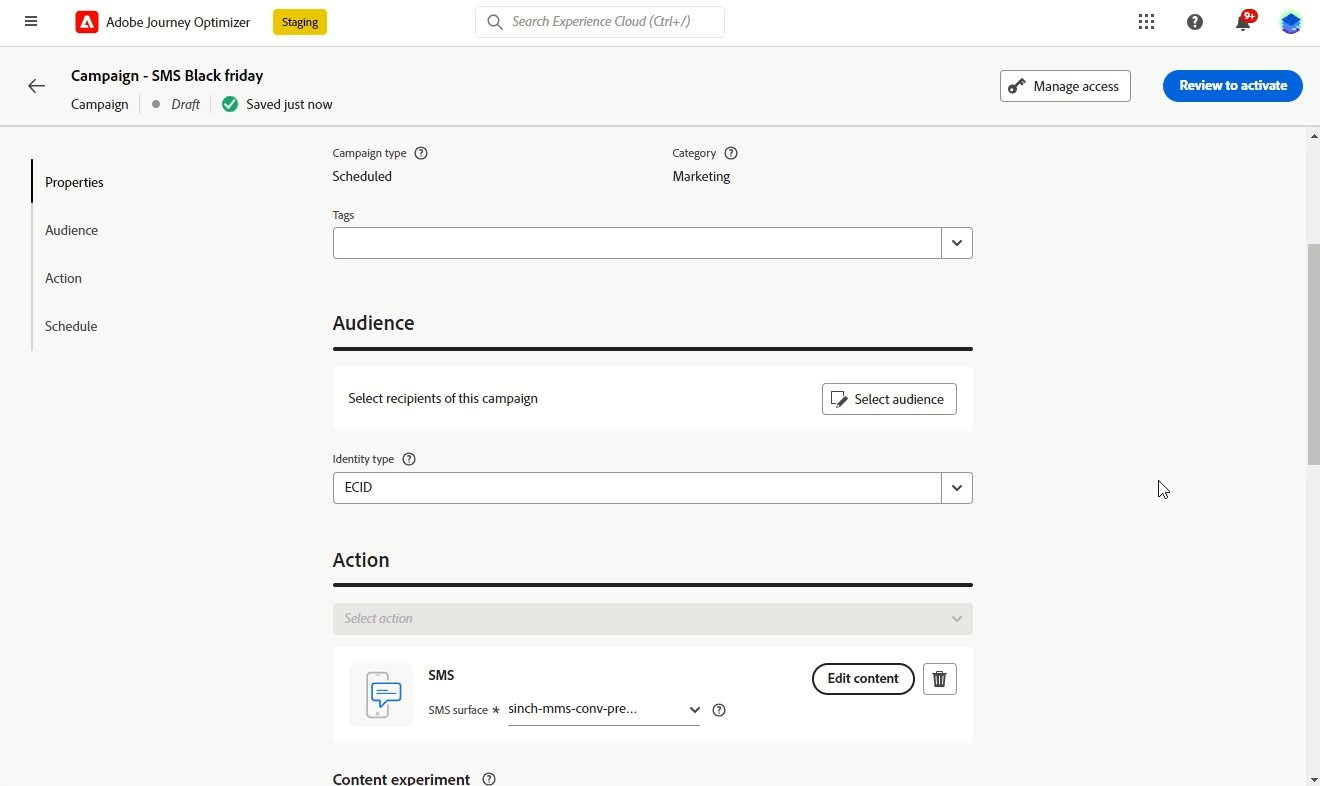Open the Identity type ECID dropdown

click(956, 488)
